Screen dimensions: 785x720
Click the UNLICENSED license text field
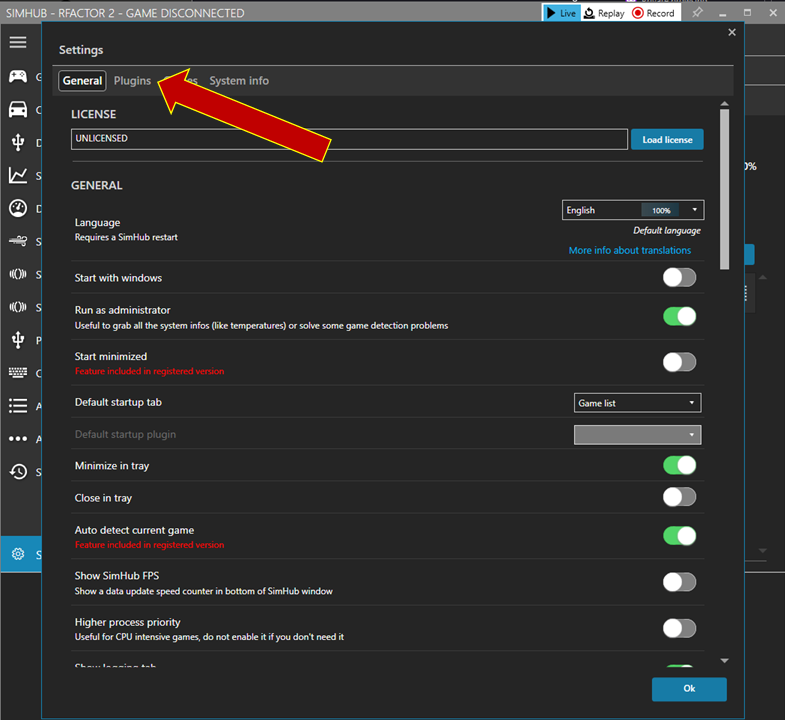349,139
